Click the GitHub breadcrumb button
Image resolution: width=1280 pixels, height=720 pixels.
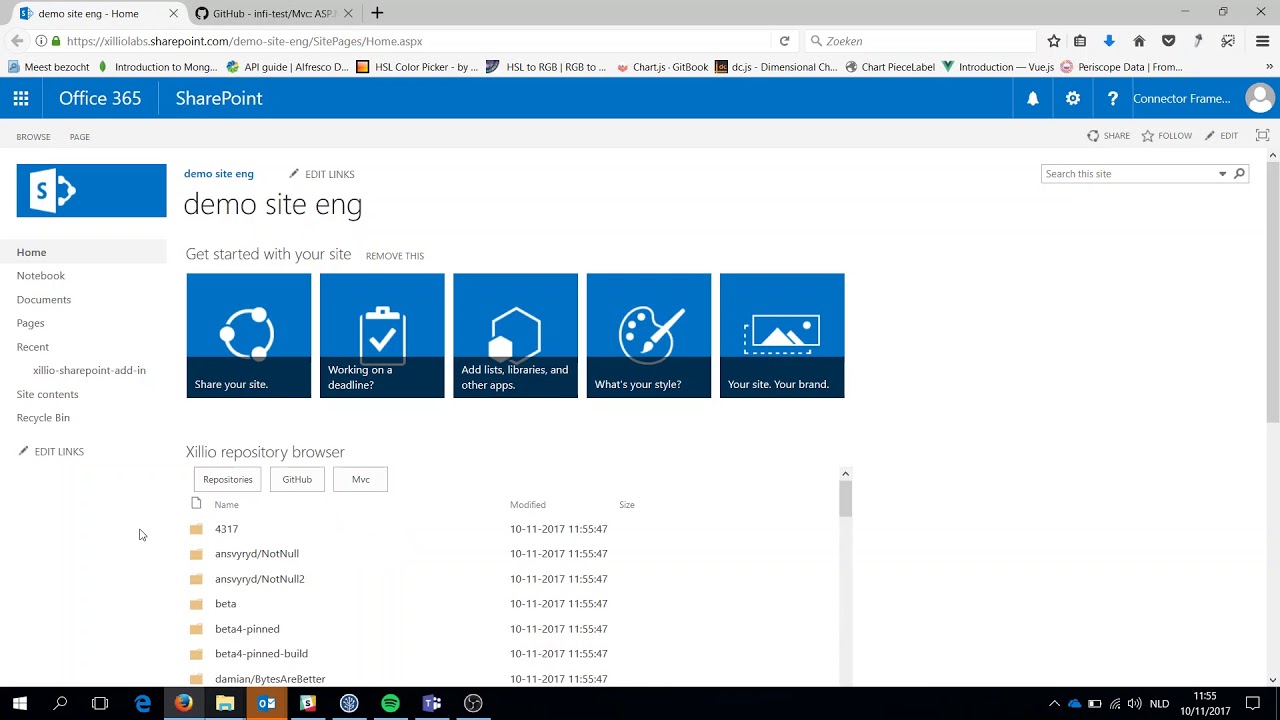tap(297, 479)
